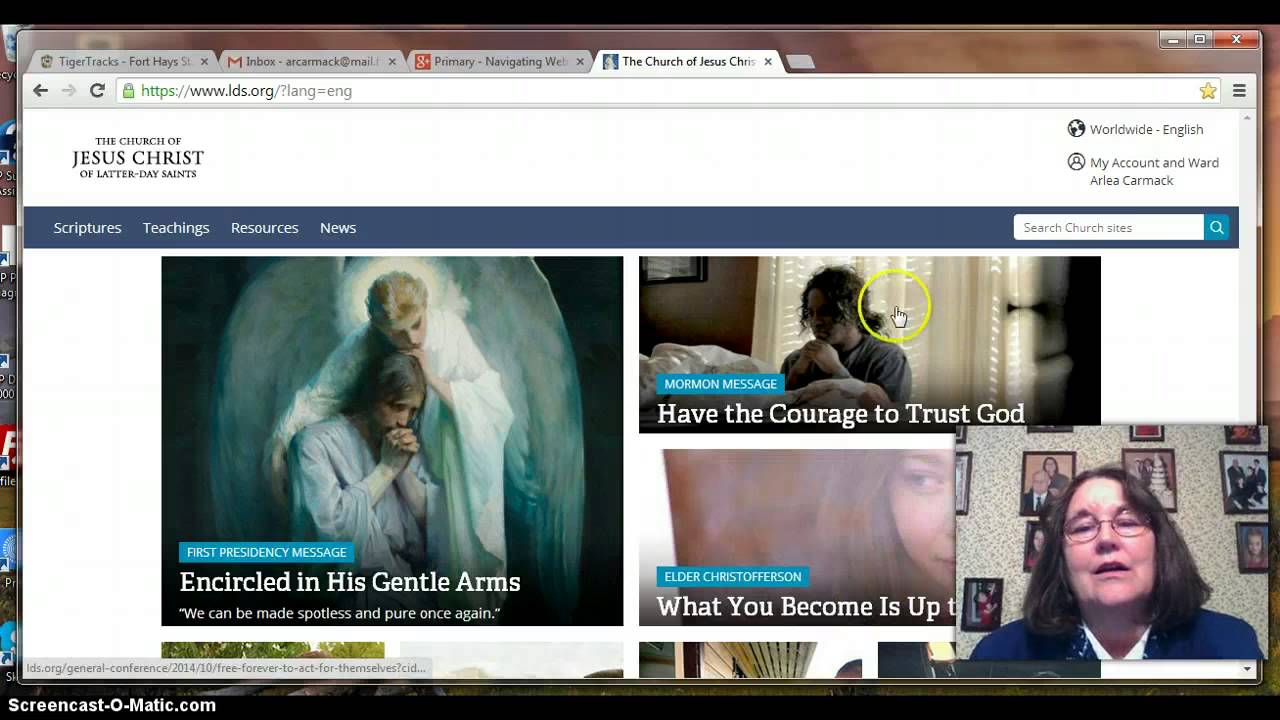The image size is (1280, 720).
Task: Close the Gmail Inbox tab
Action: (392, 61)
